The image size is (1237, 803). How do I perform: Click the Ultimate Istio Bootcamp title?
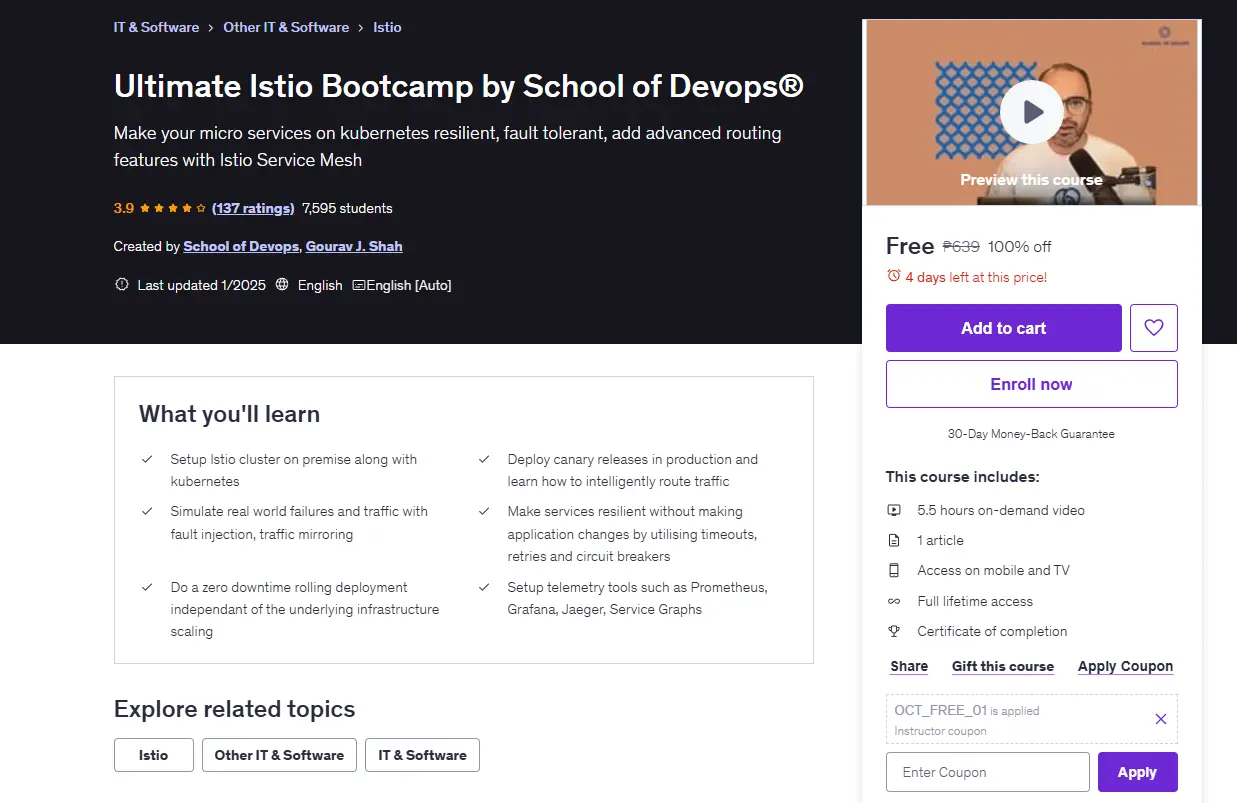[x=459, y=86]
